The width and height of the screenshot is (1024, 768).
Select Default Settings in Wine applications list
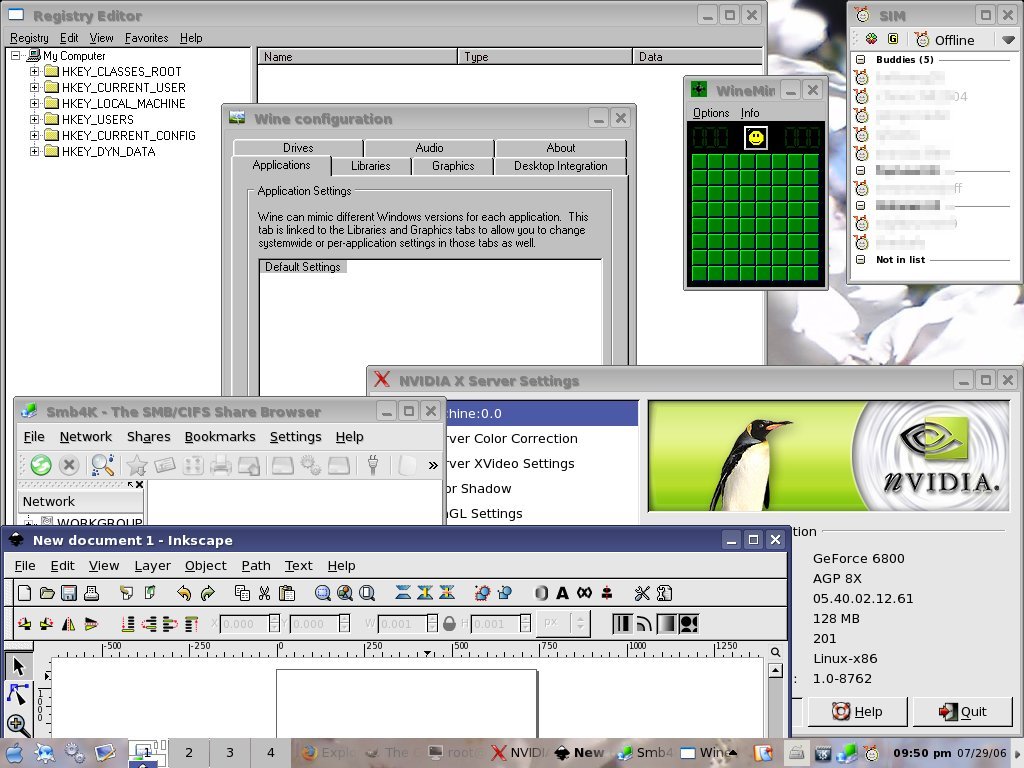[302, 266]
